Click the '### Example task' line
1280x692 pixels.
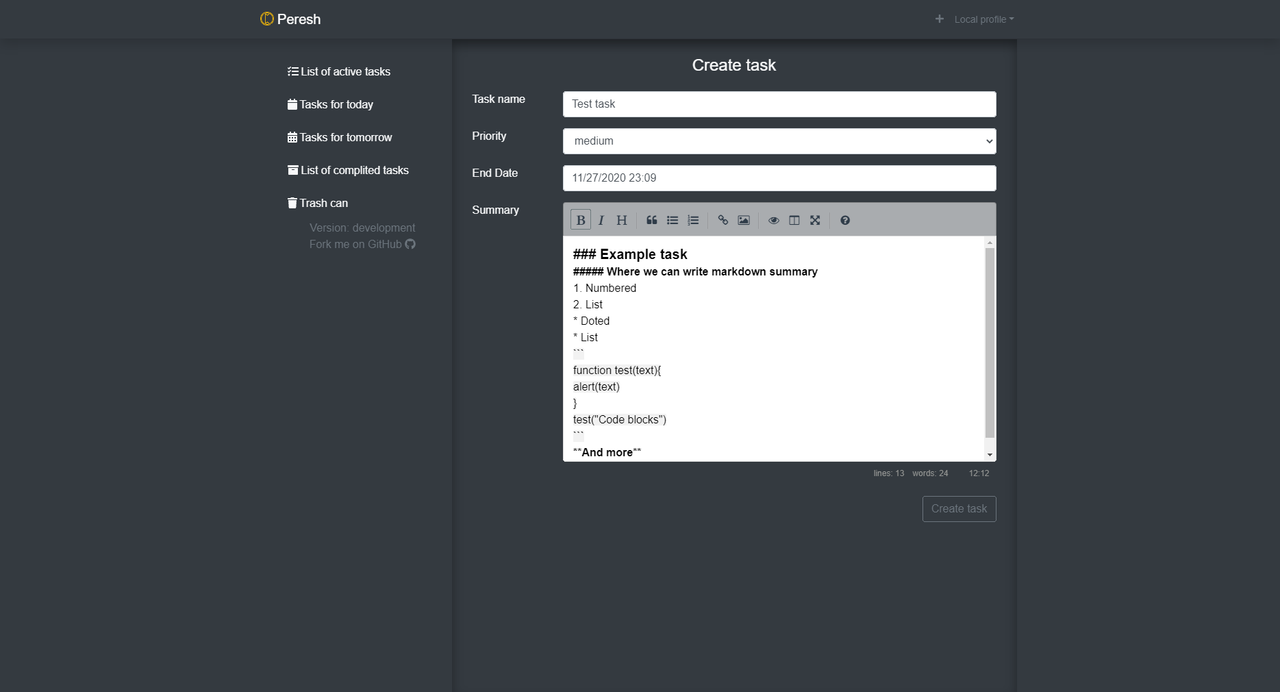tap(630, 254)
